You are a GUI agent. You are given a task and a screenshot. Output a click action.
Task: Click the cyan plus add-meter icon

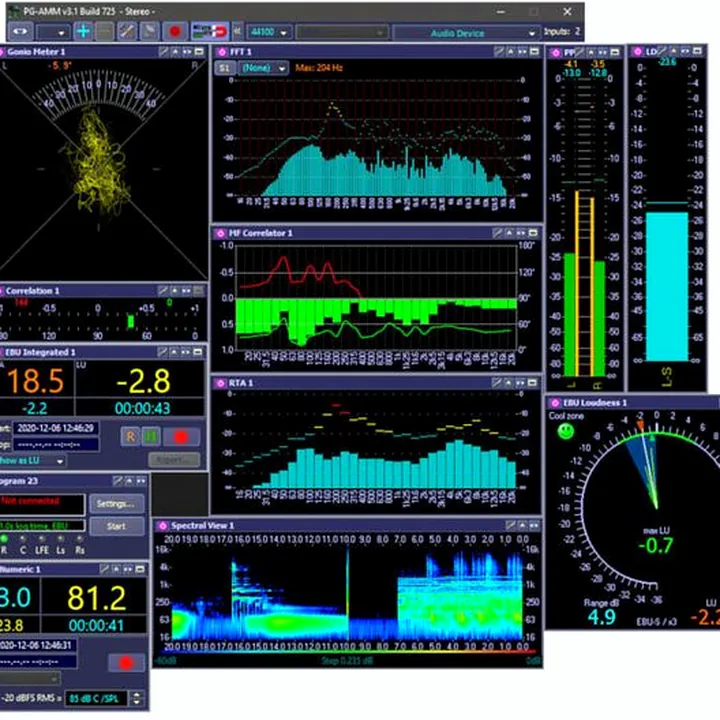point(83,32)
